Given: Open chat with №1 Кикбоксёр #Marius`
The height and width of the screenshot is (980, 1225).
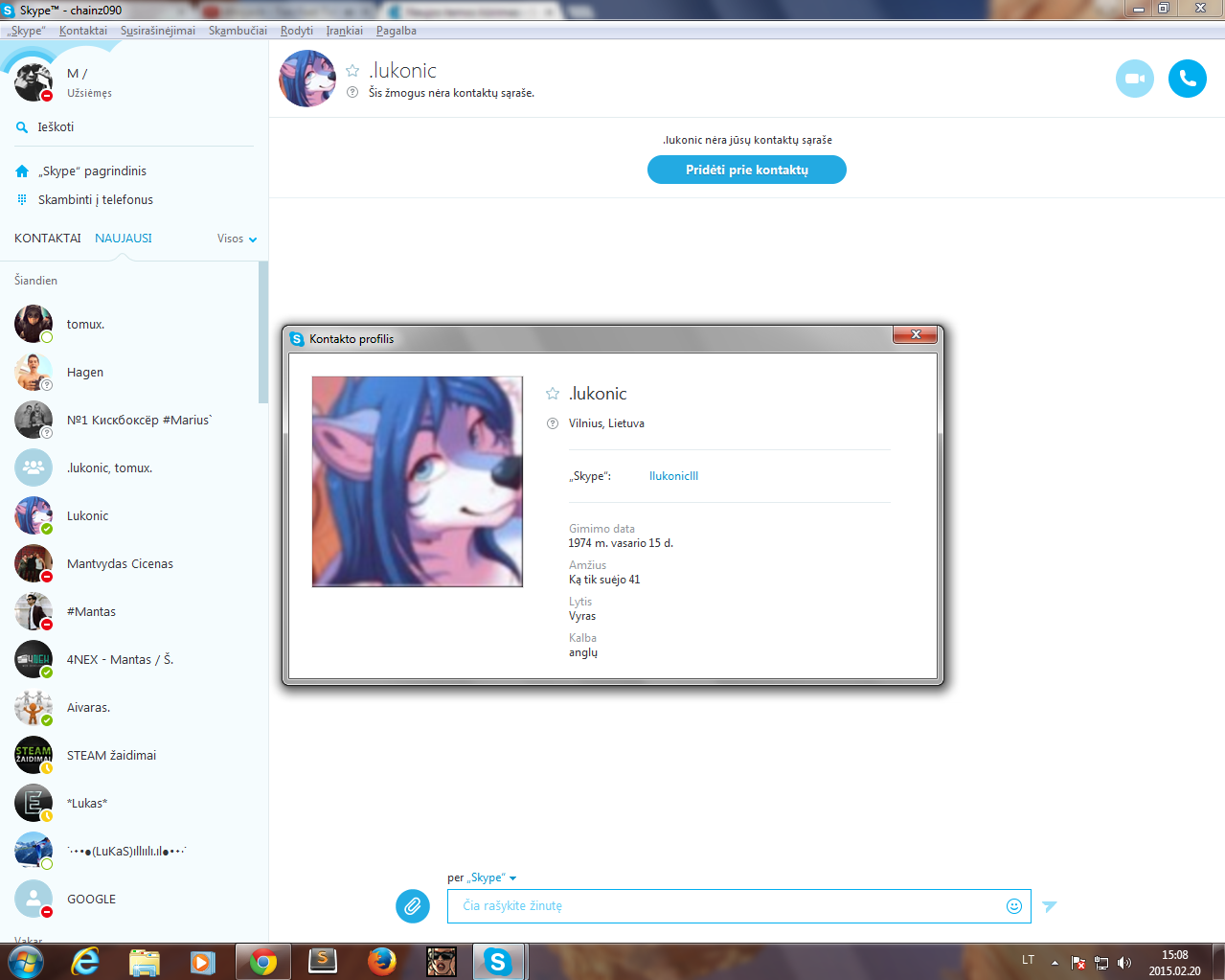Looking at the screenshot, I should tap(129, 420).
